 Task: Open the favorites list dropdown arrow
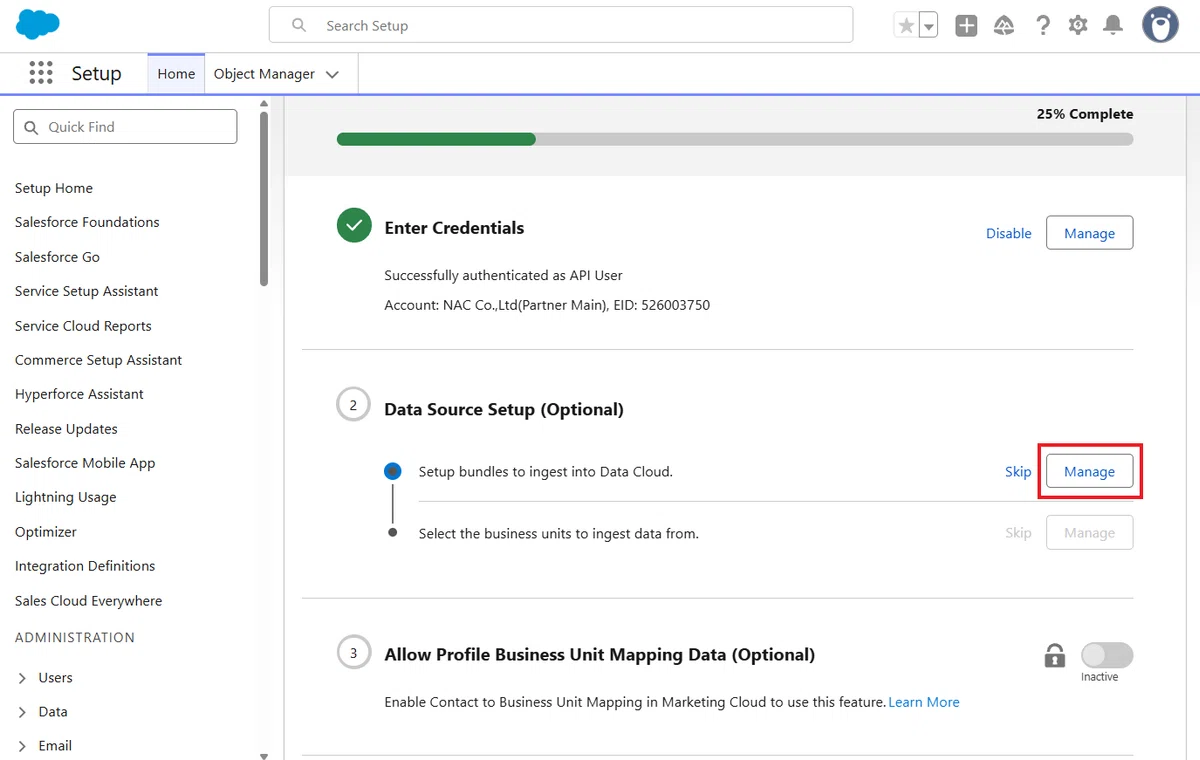coord(929,26)
